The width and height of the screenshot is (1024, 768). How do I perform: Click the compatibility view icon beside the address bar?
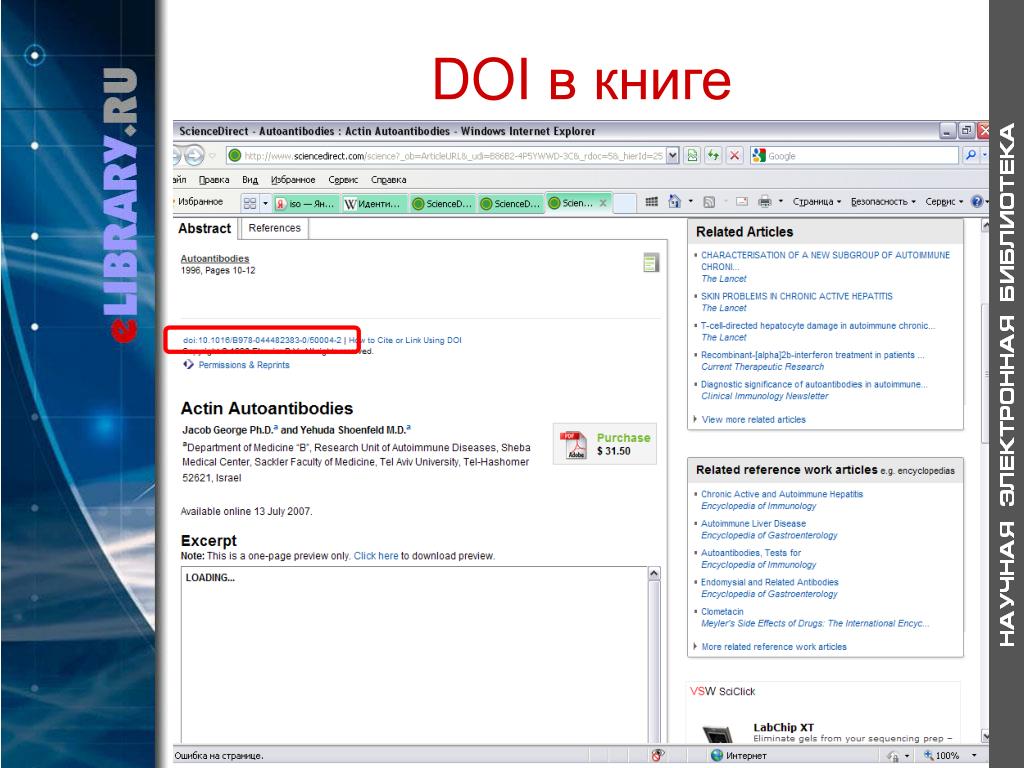point(692,155)
